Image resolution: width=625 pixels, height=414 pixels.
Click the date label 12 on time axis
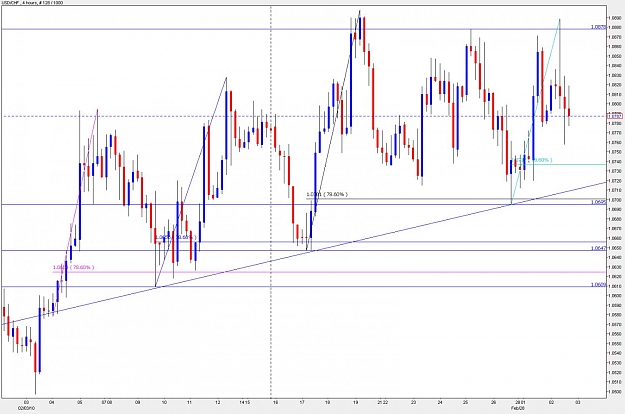tap(218, 402)
